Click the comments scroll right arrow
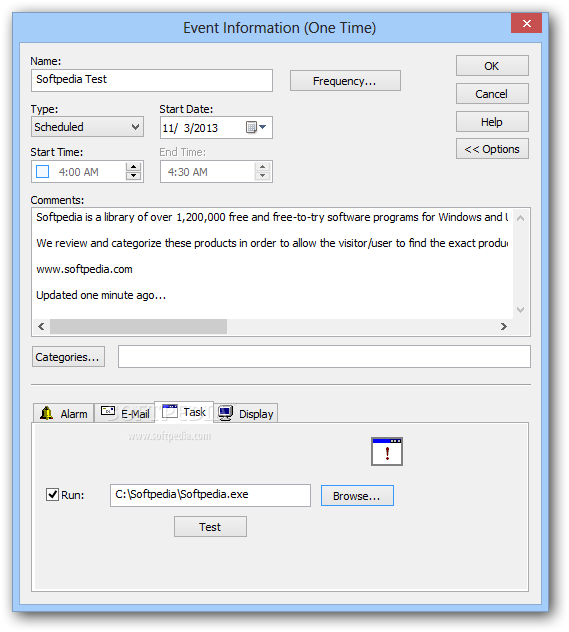569x632 pixels. pyautogui.click(x=504, y=326)
